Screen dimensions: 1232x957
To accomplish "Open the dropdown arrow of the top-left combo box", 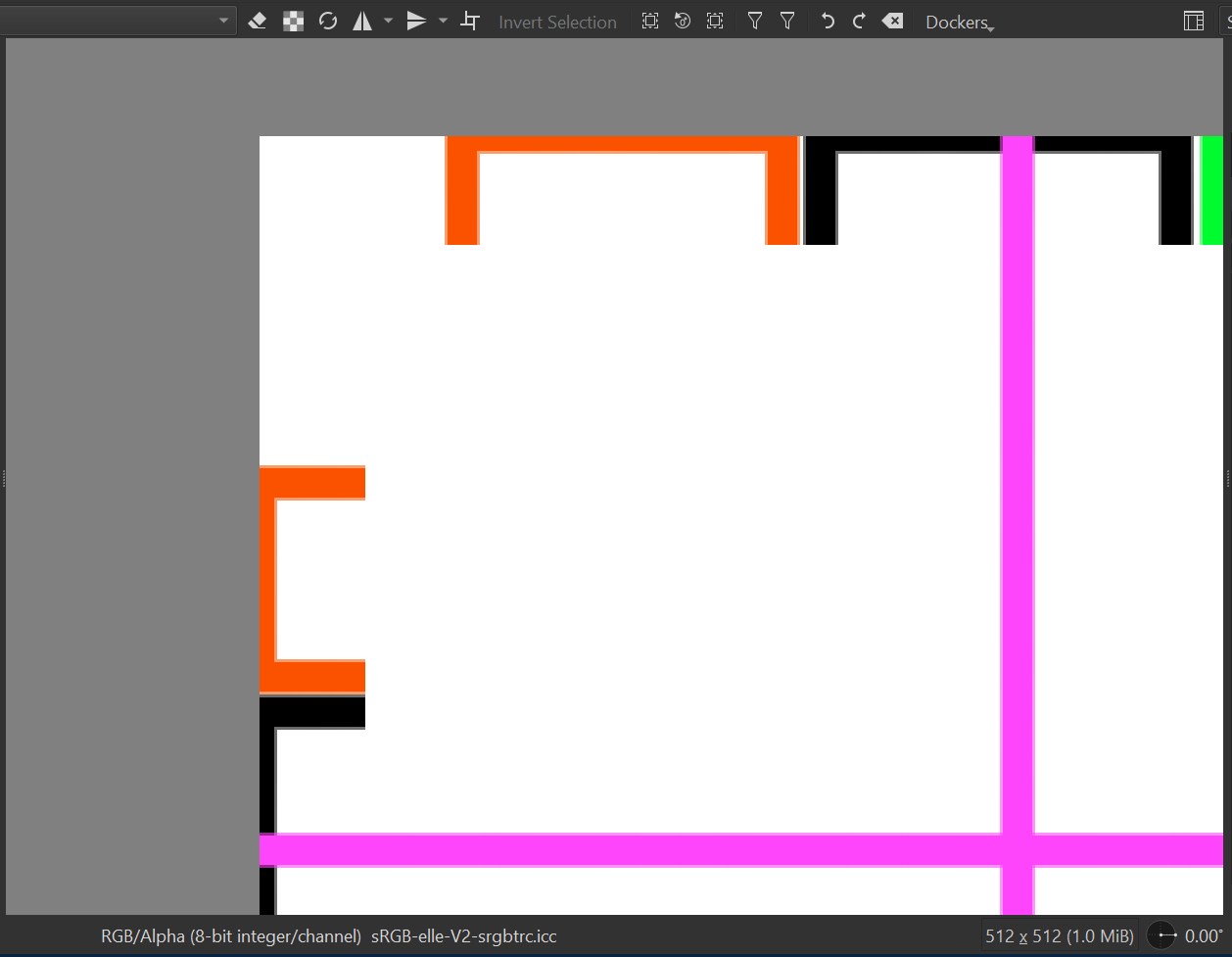I will 223,22.
